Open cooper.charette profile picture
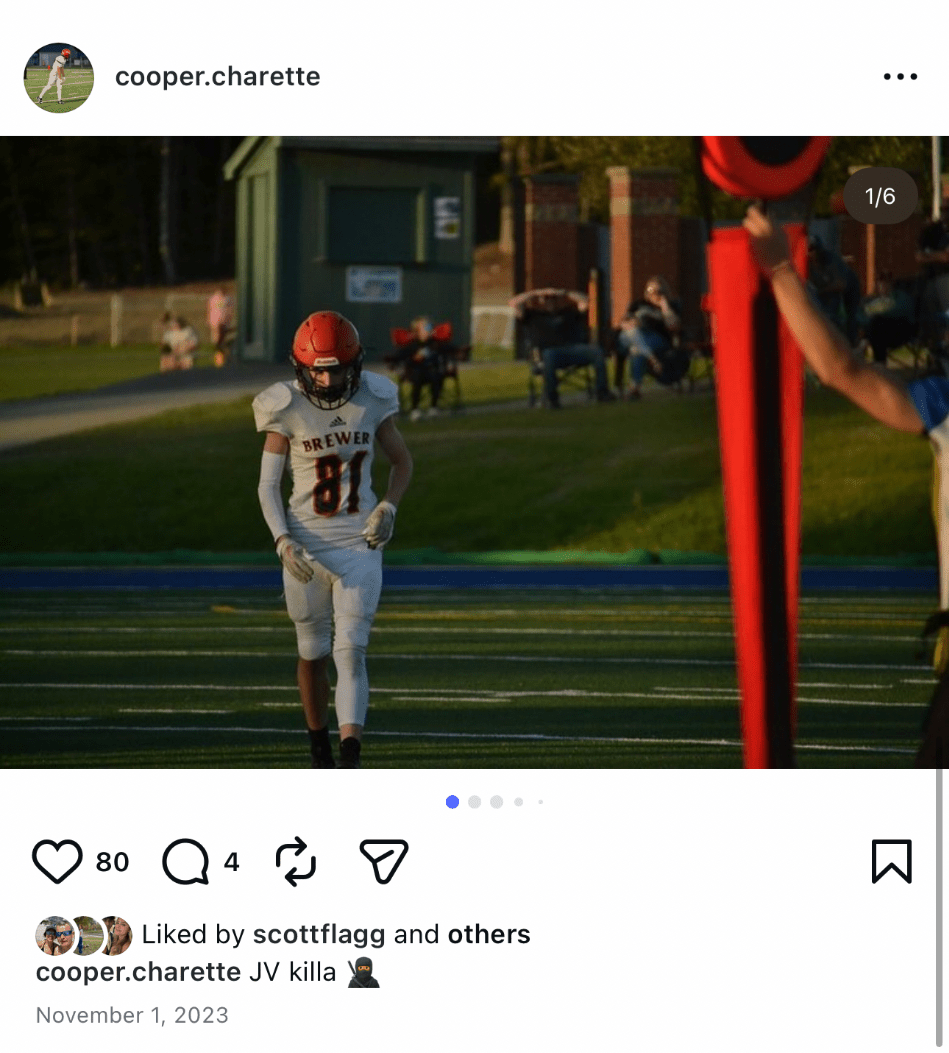Viewport: 949px width, 1053px height. 58,77
